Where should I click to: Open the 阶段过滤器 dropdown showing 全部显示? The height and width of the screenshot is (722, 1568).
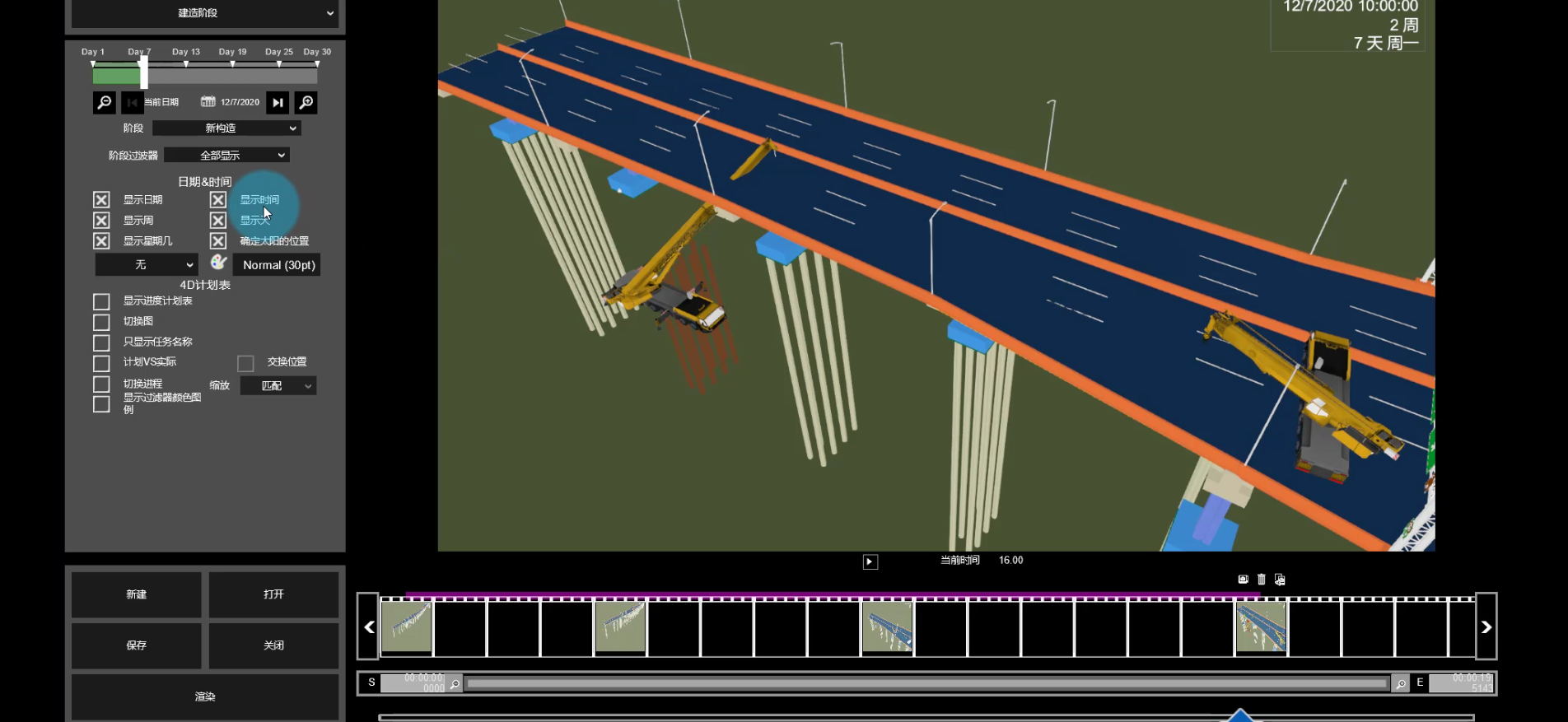click(x=226, y=156)
